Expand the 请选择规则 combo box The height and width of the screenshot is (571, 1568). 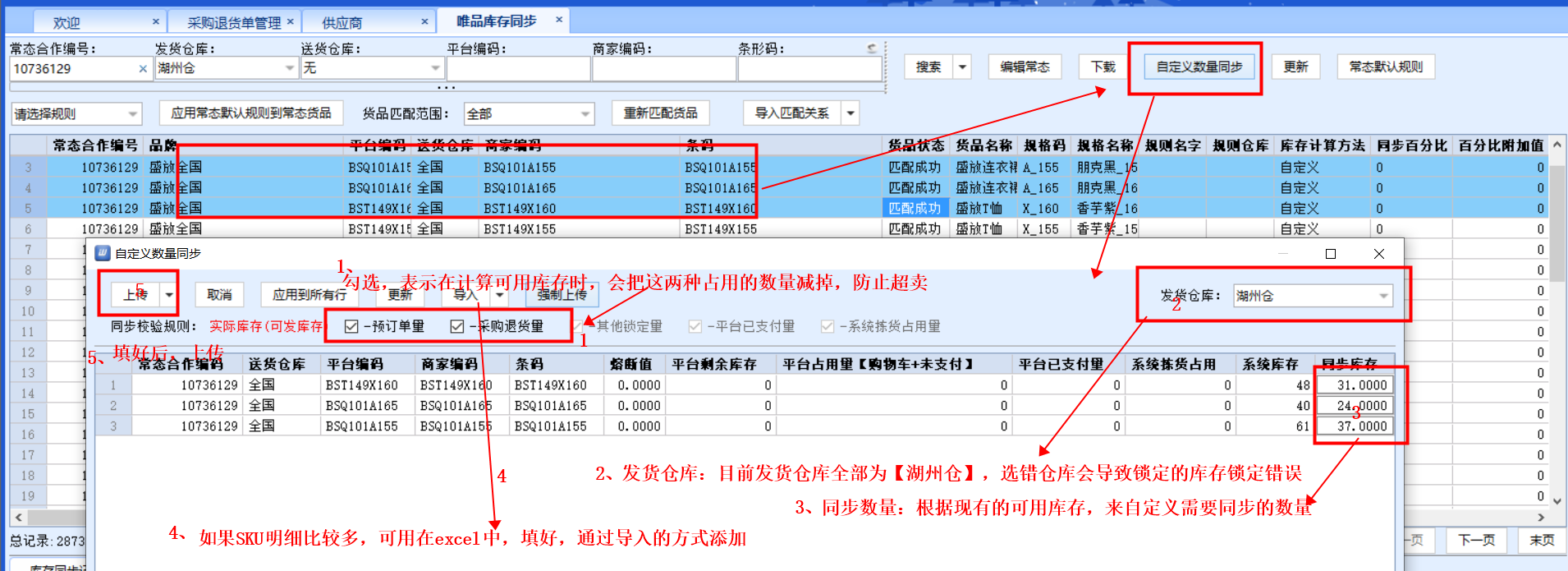point(132,114)
